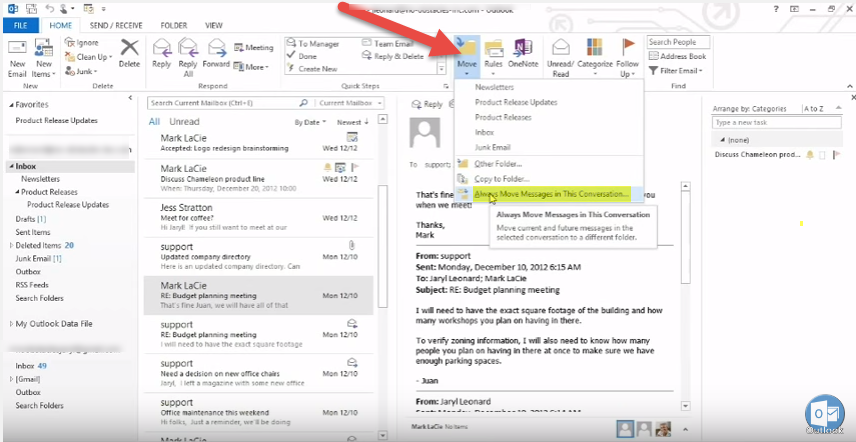856x442 pixels.
Task: Click Ignore in the Delete group
Action: tap(82, 43)
